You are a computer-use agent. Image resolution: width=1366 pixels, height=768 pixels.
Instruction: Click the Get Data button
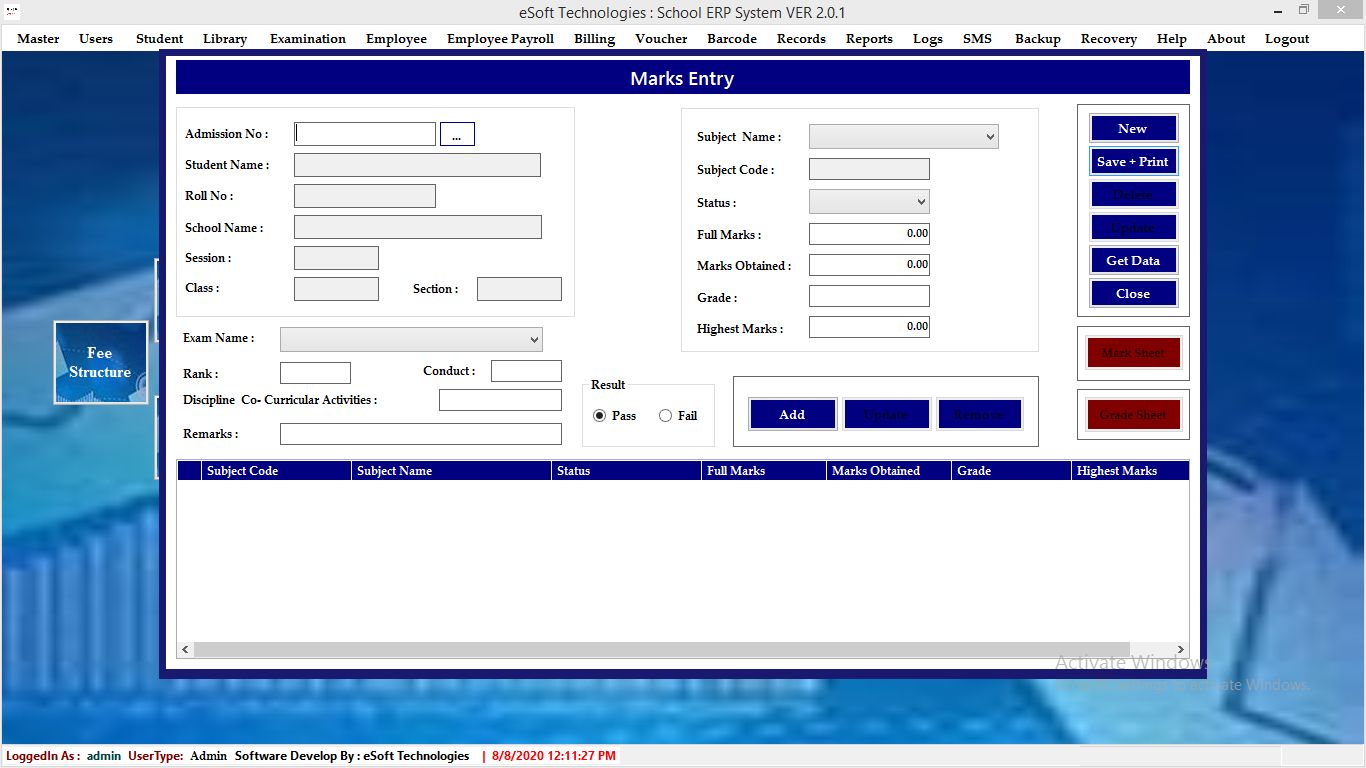click(1133, 261)
